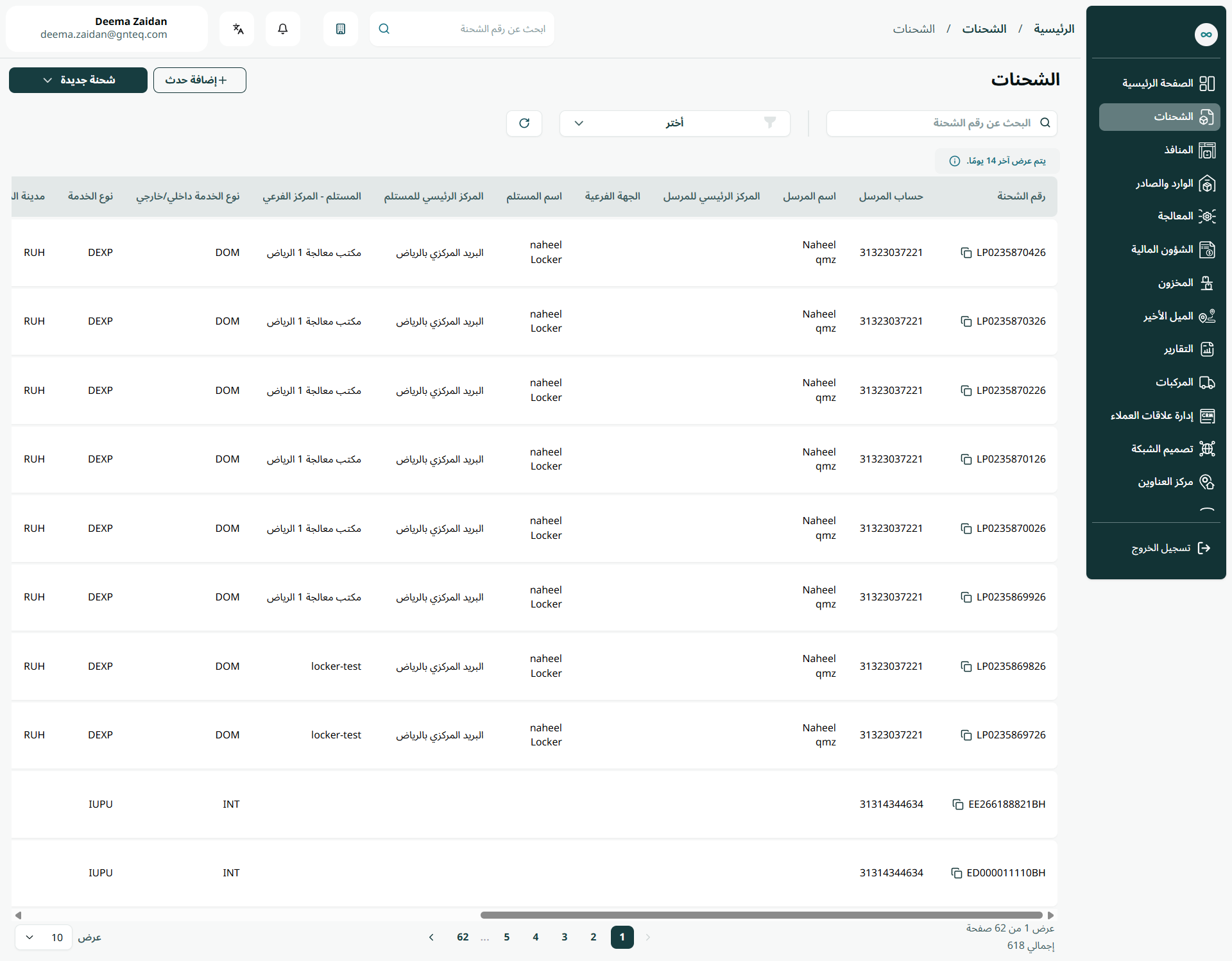Click the middle الشحنات breadcrumb link
This screenshot has height=961, width=1232.
tap(984, 29)
